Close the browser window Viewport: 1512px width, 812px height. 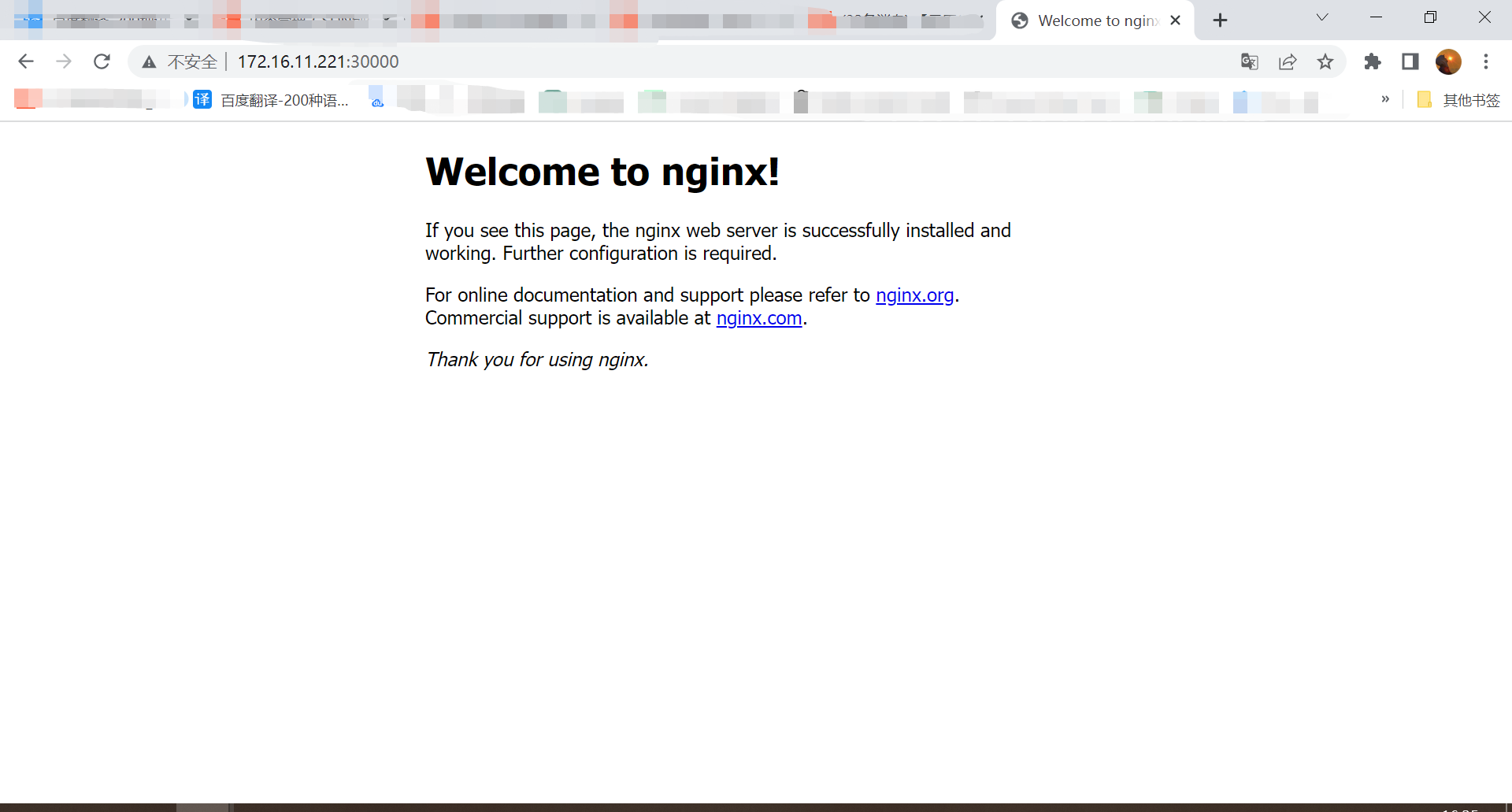click(x=1484, y=17)
